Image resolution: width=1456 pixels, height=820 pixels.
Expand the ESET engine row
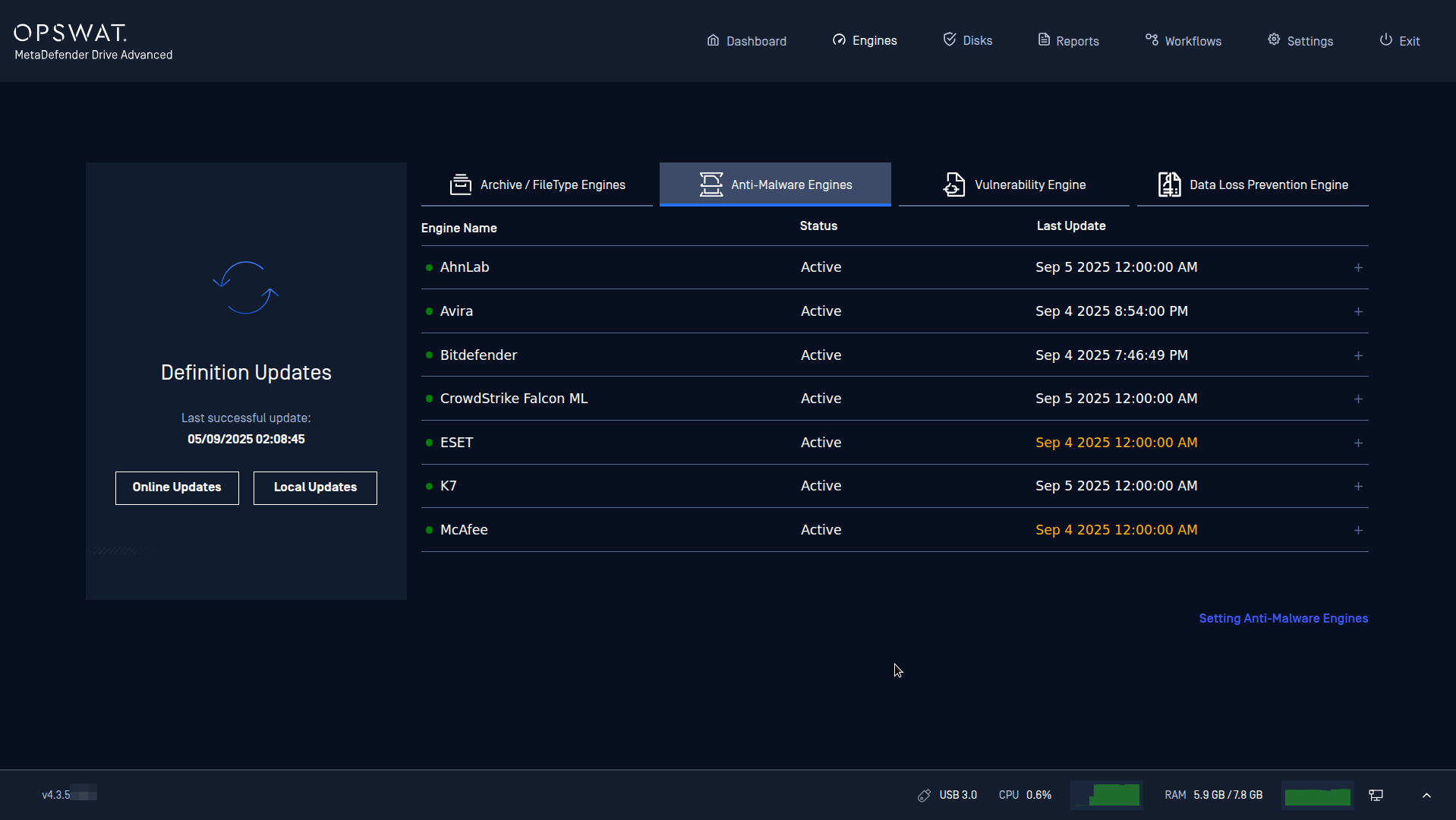pyautogui.click(x=1358, y=443)
